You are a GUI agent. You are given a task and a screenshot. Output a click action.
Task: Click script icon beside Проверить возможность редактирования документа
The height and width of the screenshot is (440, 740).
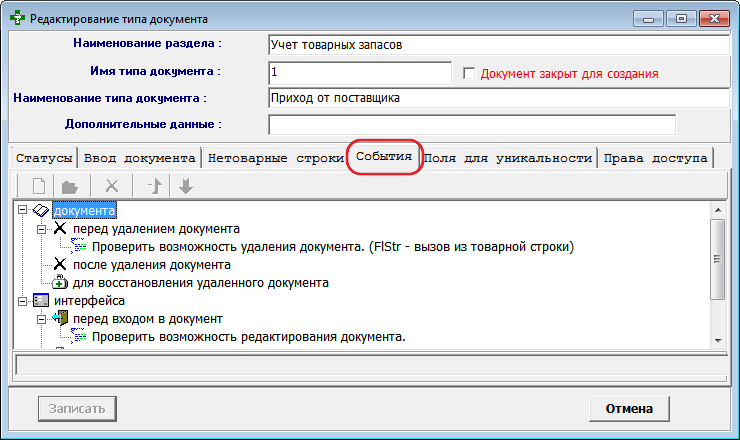click(x=78, y=336)
